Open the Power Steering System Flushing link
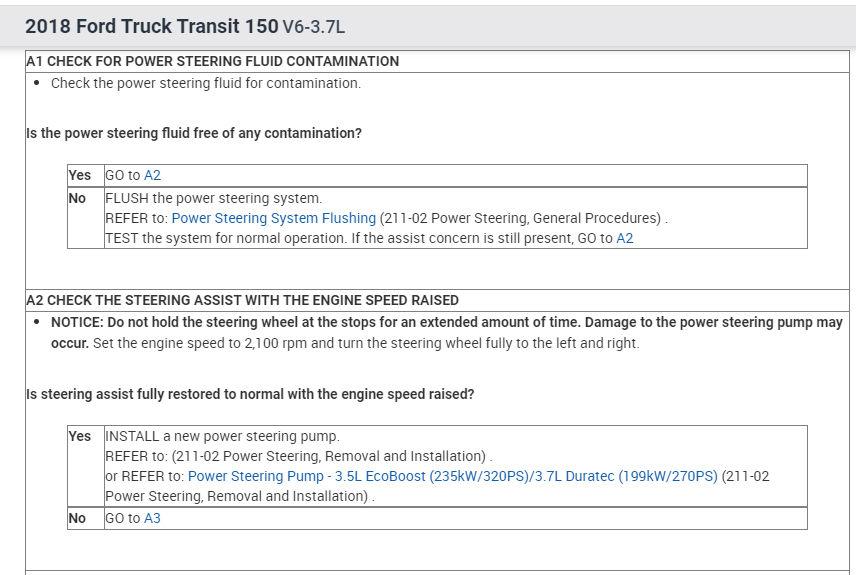This screenshot has width=856, height=575. (274, 218)
